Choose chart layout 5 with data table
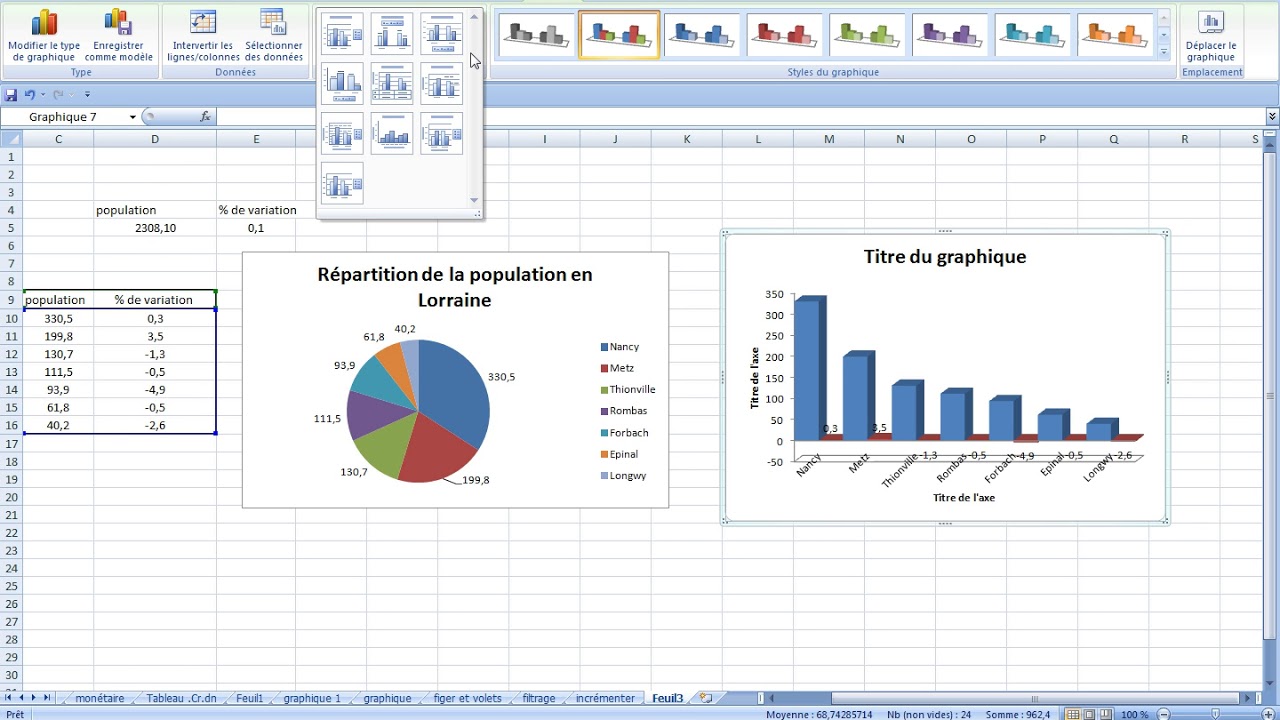 [x=392, y=83]
